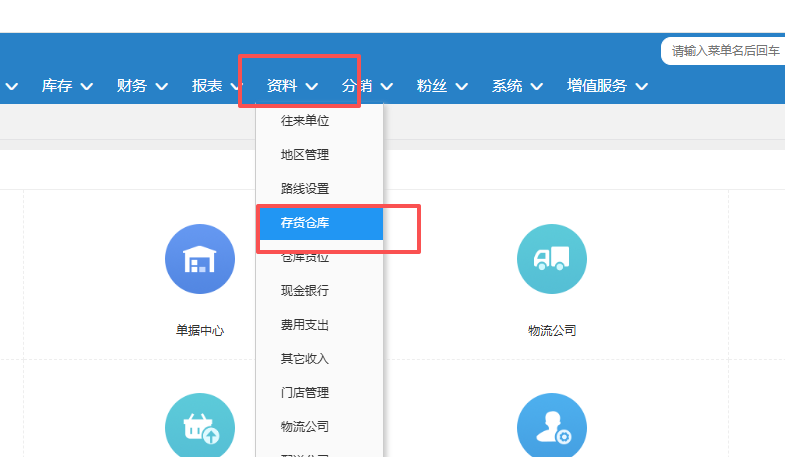Screen dimensions: 785x457
Task: Expand the chevron next to 财务
Action: click(161, 87)
